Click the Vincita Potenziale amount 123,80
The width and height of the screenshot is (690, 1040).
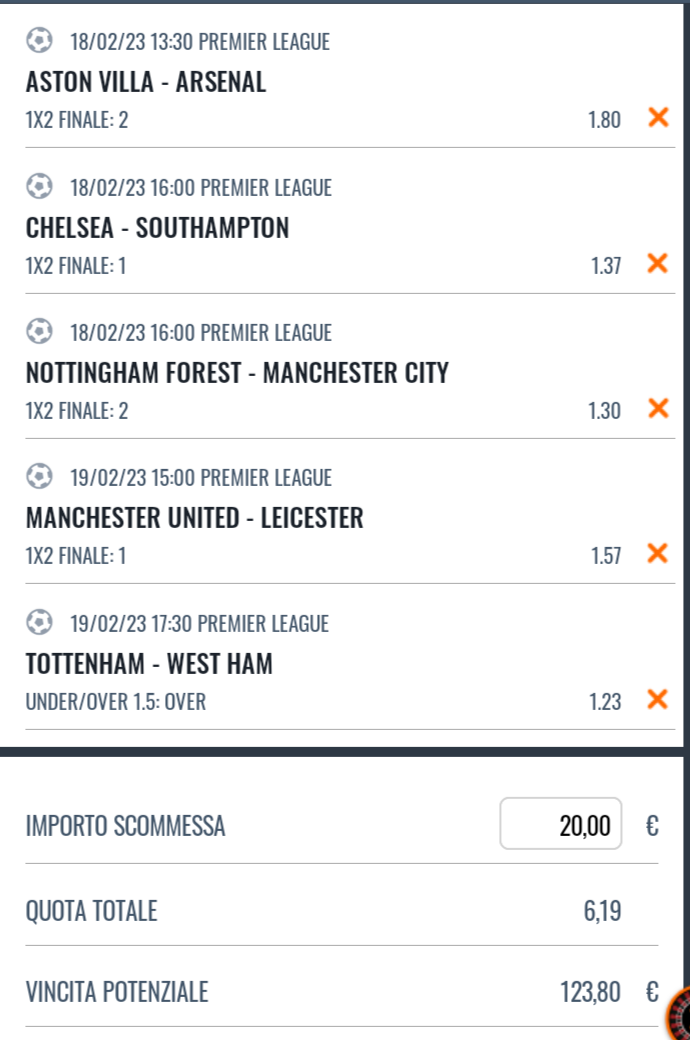(590, 992)
